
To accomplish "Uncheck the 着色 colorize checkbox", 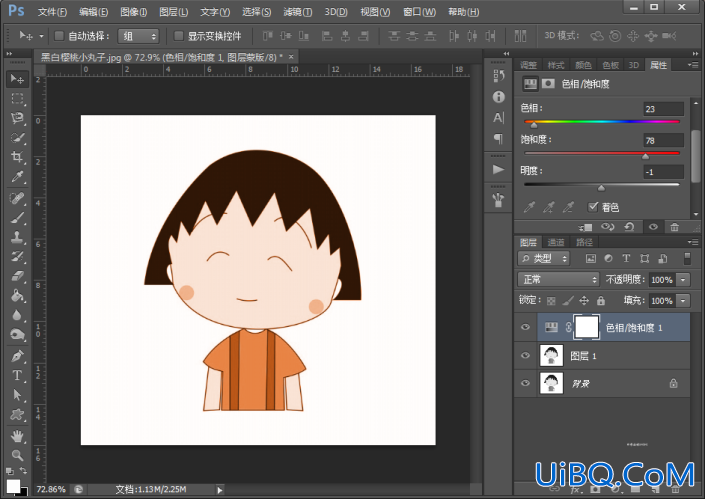I will point(593,207).
